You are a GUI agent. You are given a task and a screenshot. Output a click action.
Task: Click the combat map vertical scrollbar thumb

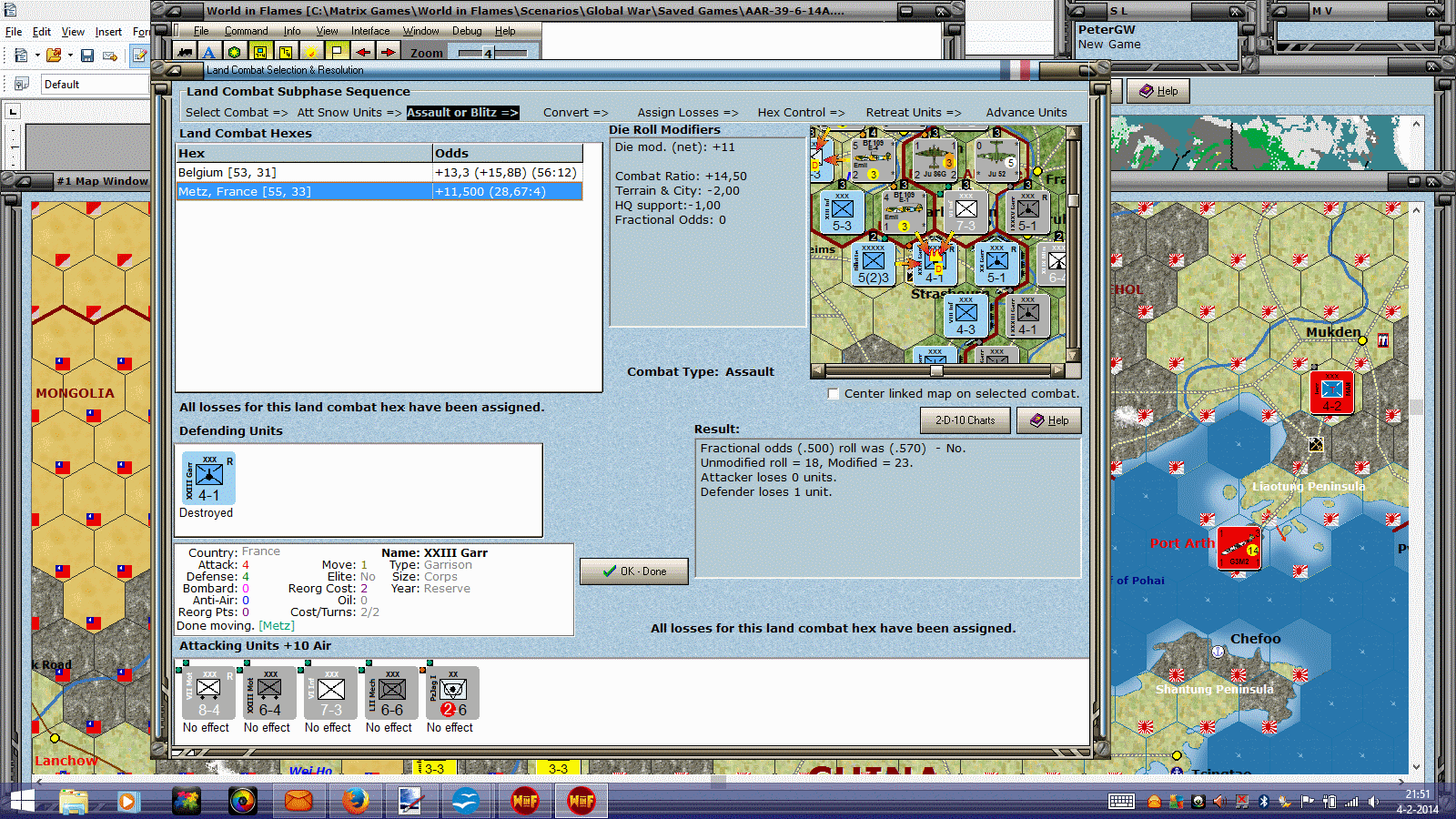coord(1073,200)
